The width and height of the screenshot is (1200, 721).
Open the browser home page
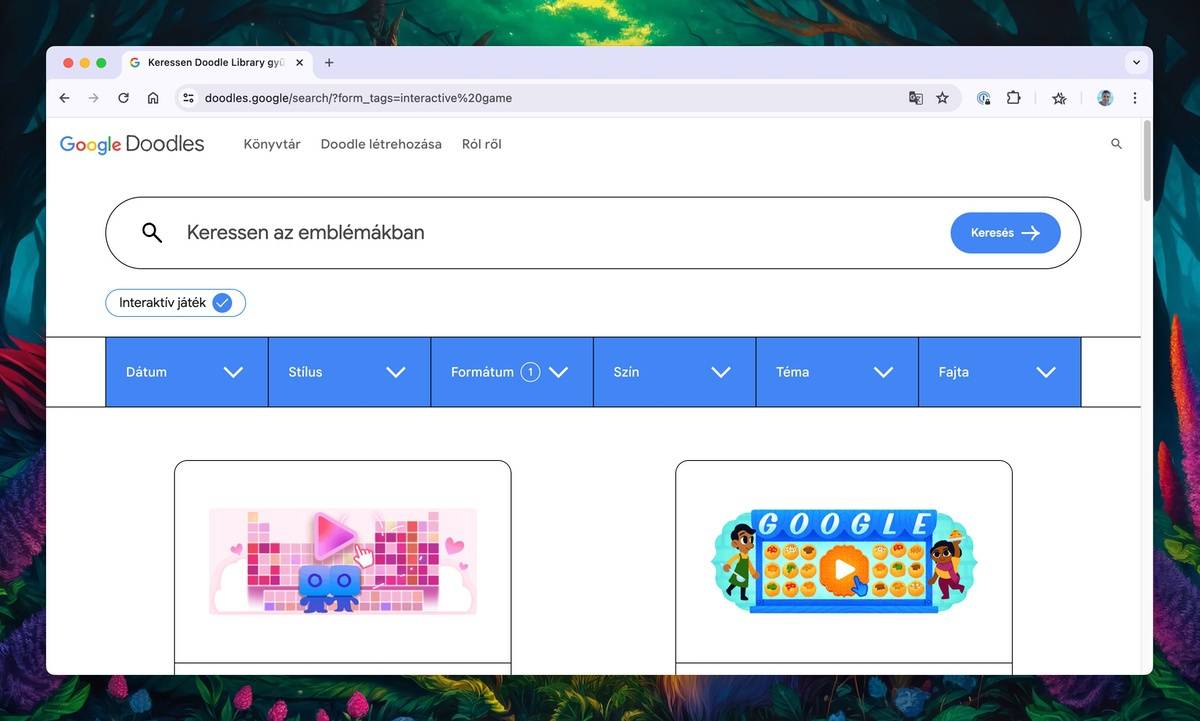tap(153, 98)
